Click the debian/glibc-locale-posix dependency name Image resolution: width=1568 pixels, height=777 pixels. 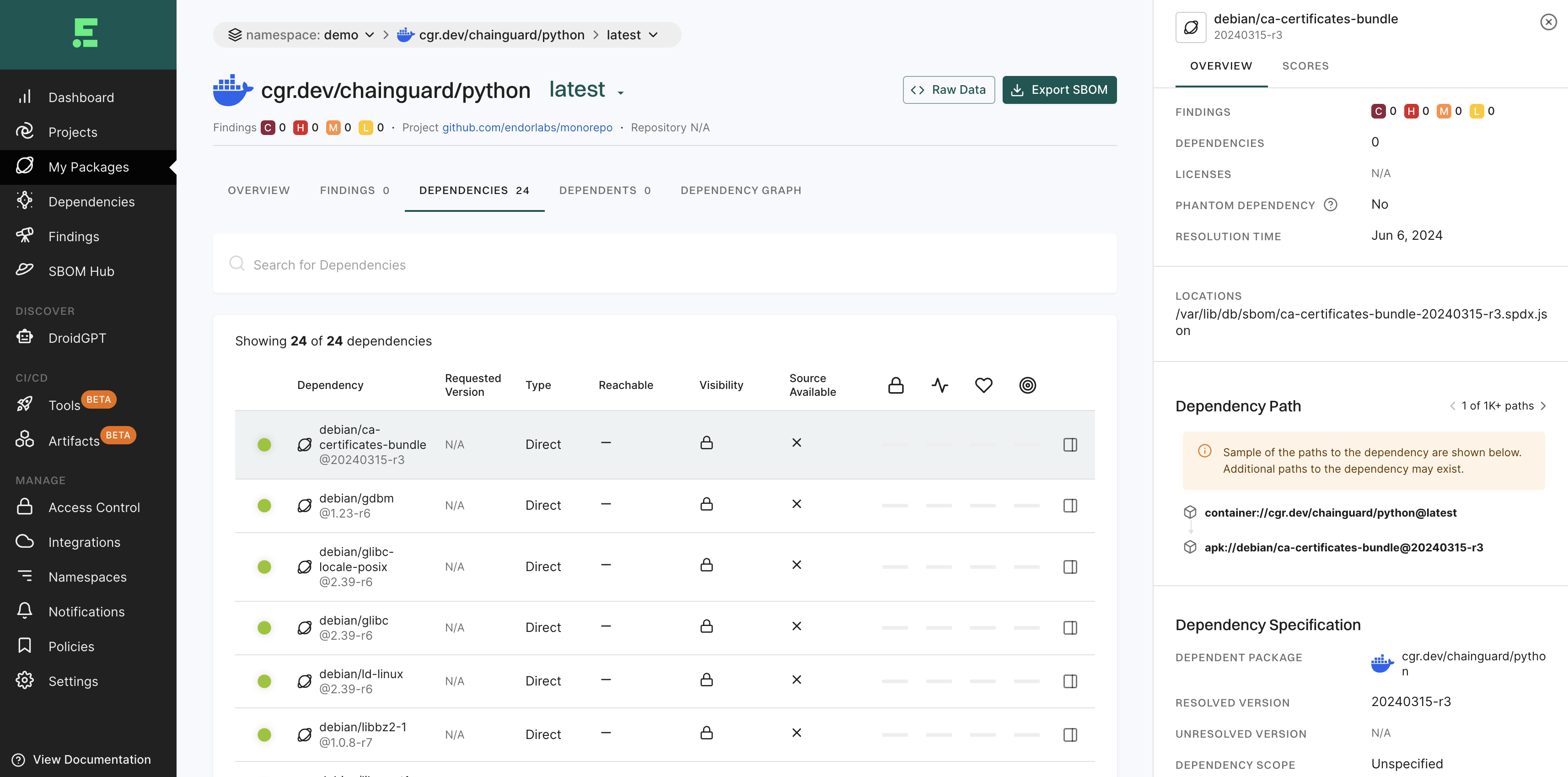coord(357,559)
